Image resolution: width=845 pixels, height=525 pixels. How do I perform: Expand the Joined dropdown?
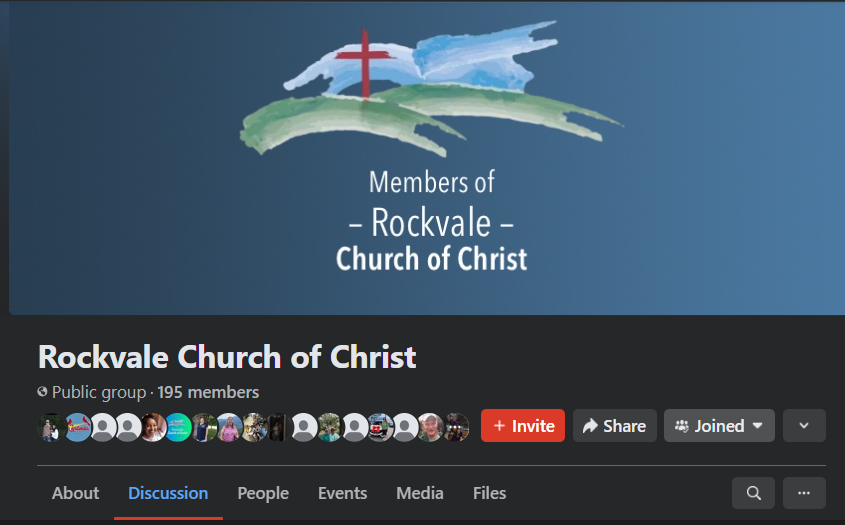pos(719,425)
